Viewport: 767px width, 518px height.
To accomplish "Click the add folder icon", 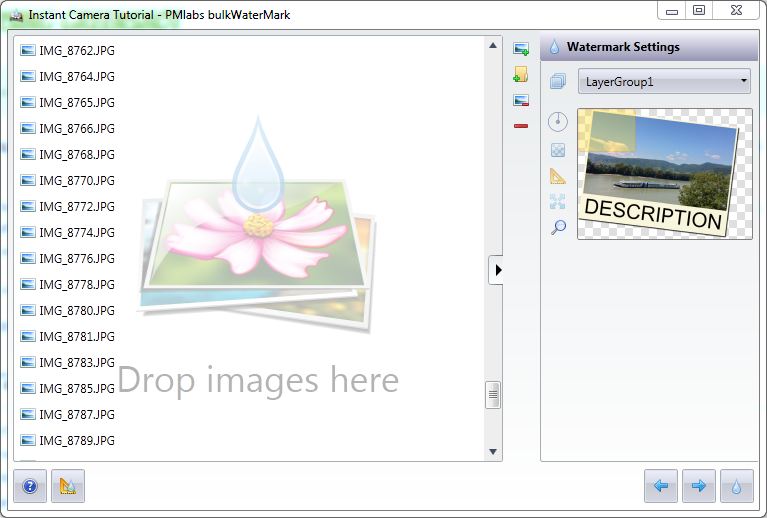I will click(521, 74).
